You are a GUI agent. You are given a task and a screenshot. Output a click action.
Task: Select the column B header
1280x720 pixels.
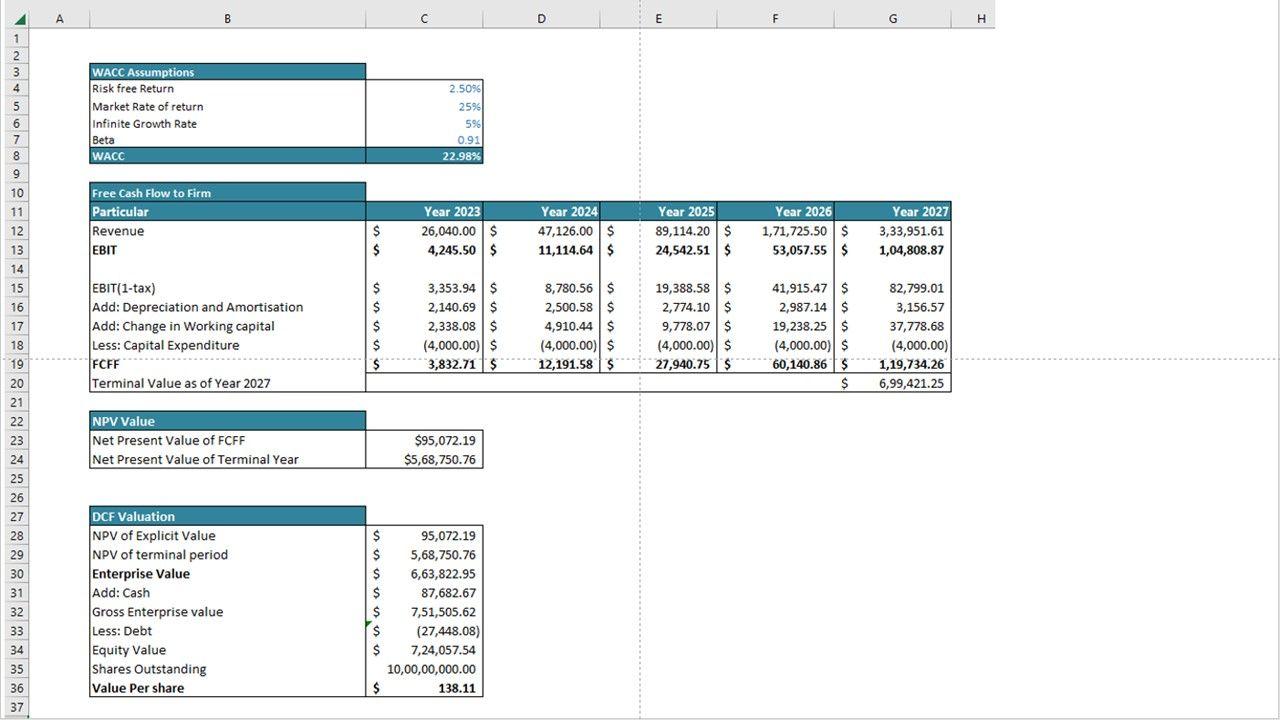point(227,19)
